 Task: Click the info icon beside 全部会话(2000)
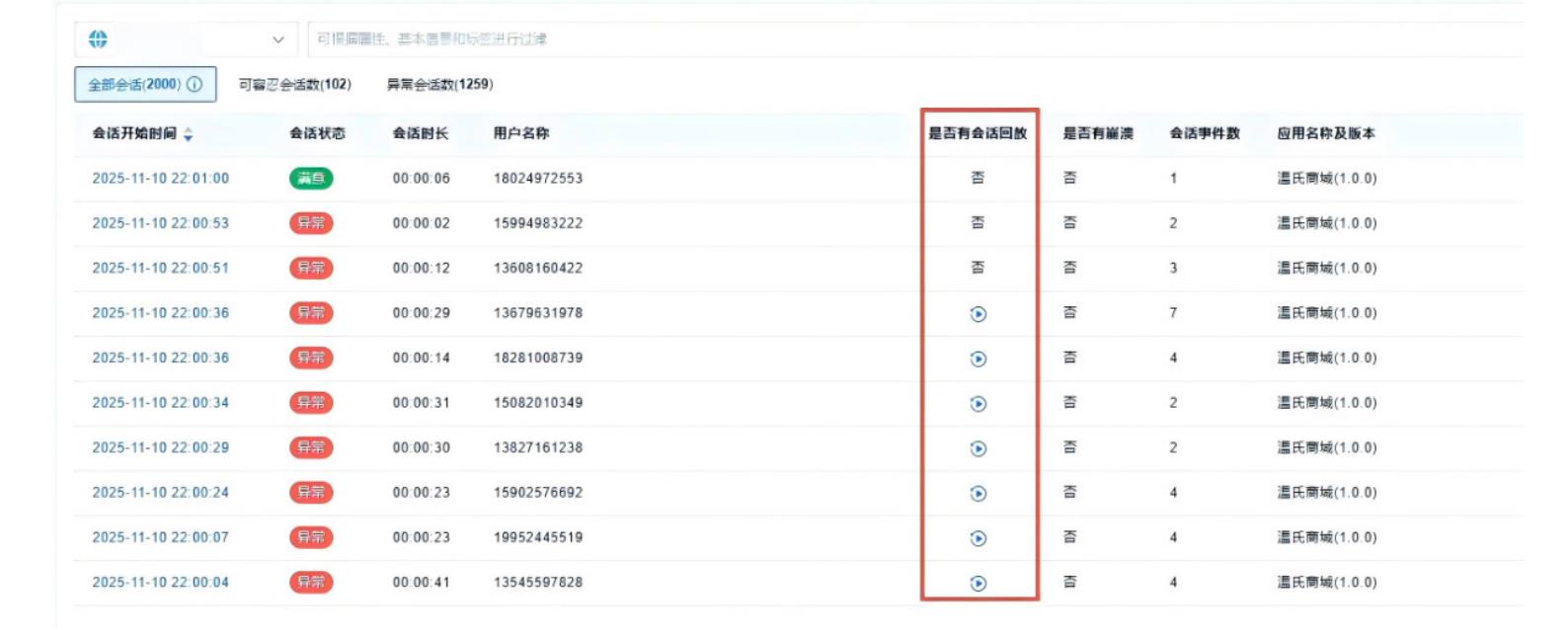[195, 85]
